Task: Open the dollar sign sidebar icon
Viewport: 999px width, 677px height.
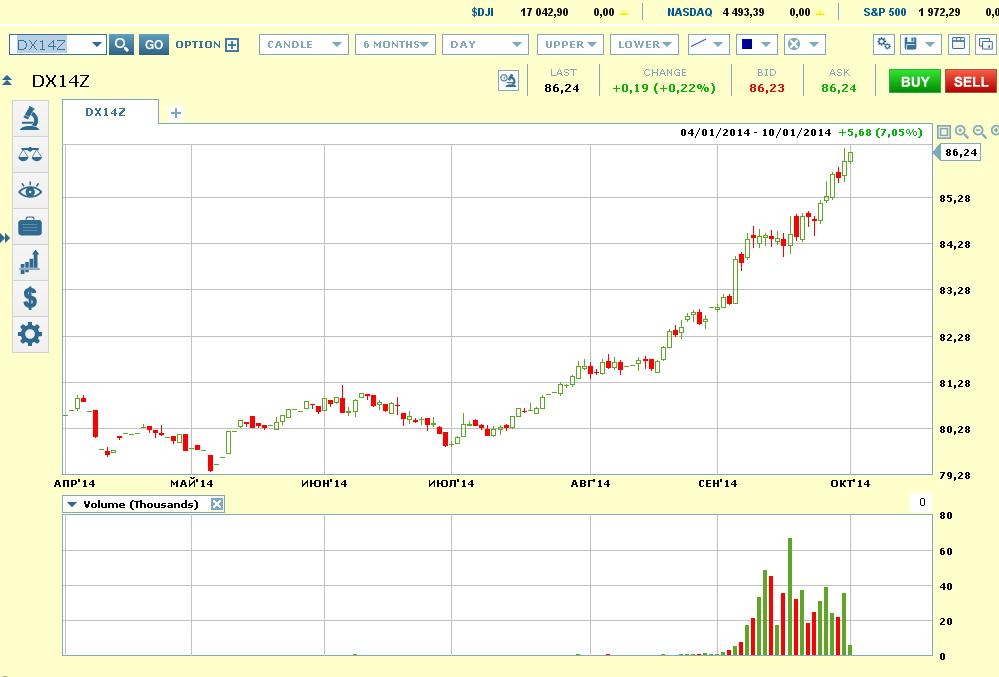Action: coord(30,298)
